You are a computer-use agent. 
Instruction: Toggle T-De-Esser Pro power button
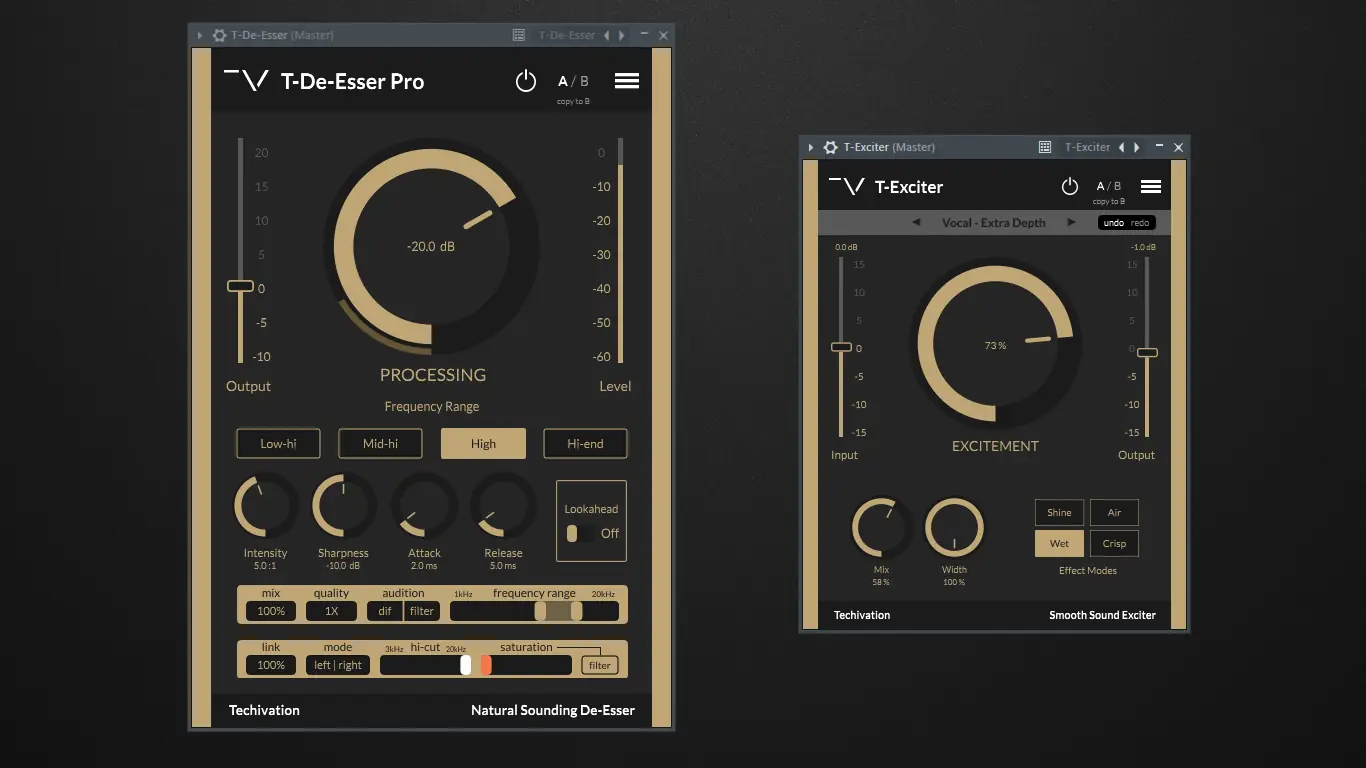click(x=526, y=81)
